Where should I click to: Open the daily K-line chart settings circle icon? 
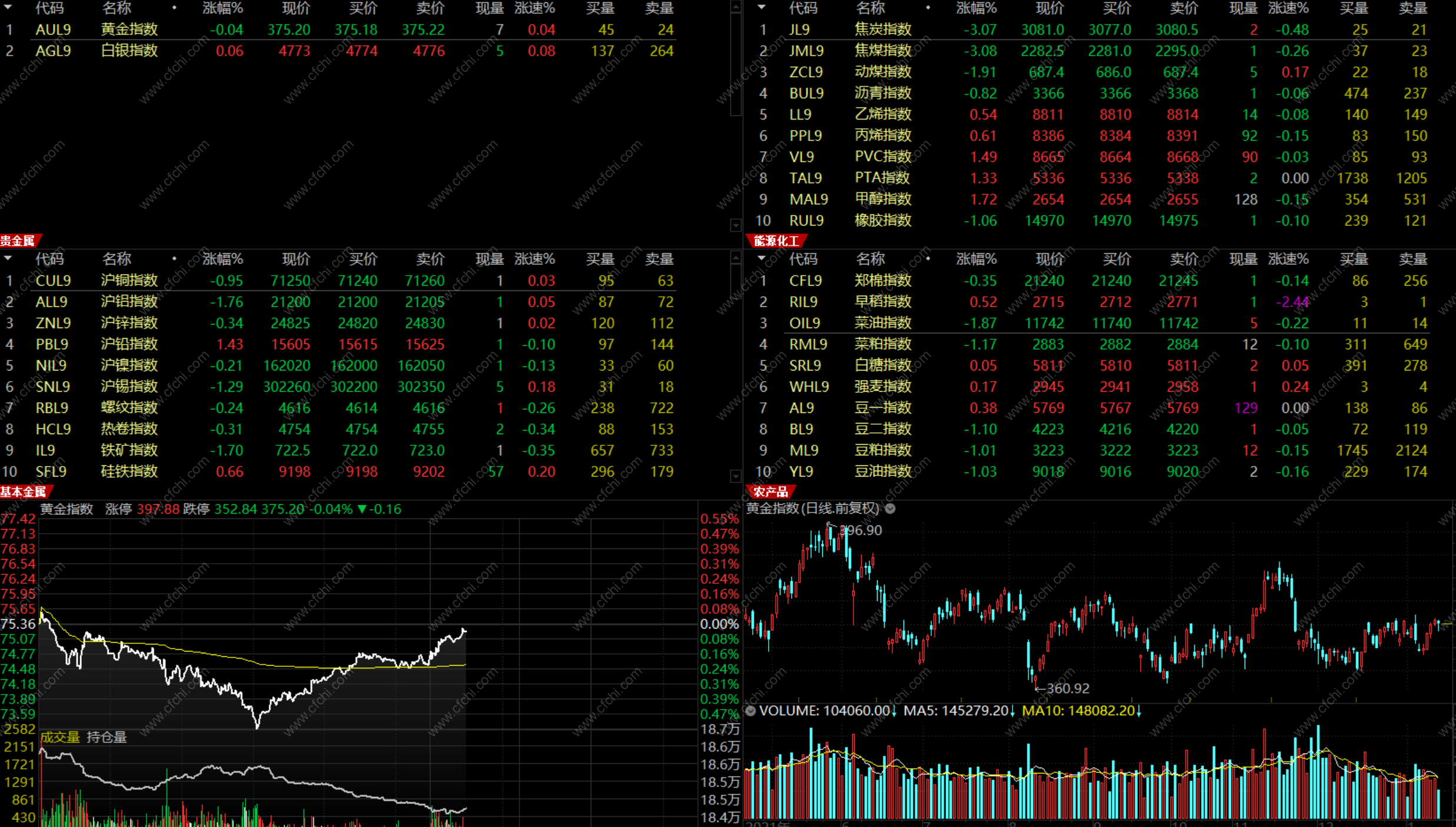click(x=891, y=508)
